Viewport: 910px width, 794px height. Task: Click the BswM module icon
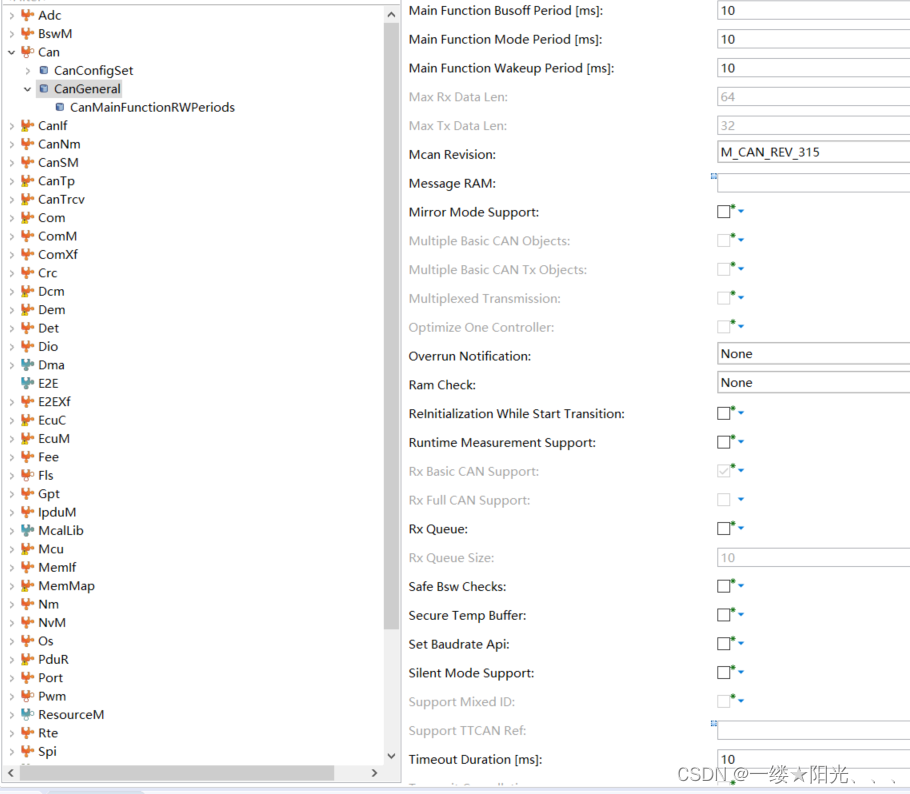click(x=28, y=33)
